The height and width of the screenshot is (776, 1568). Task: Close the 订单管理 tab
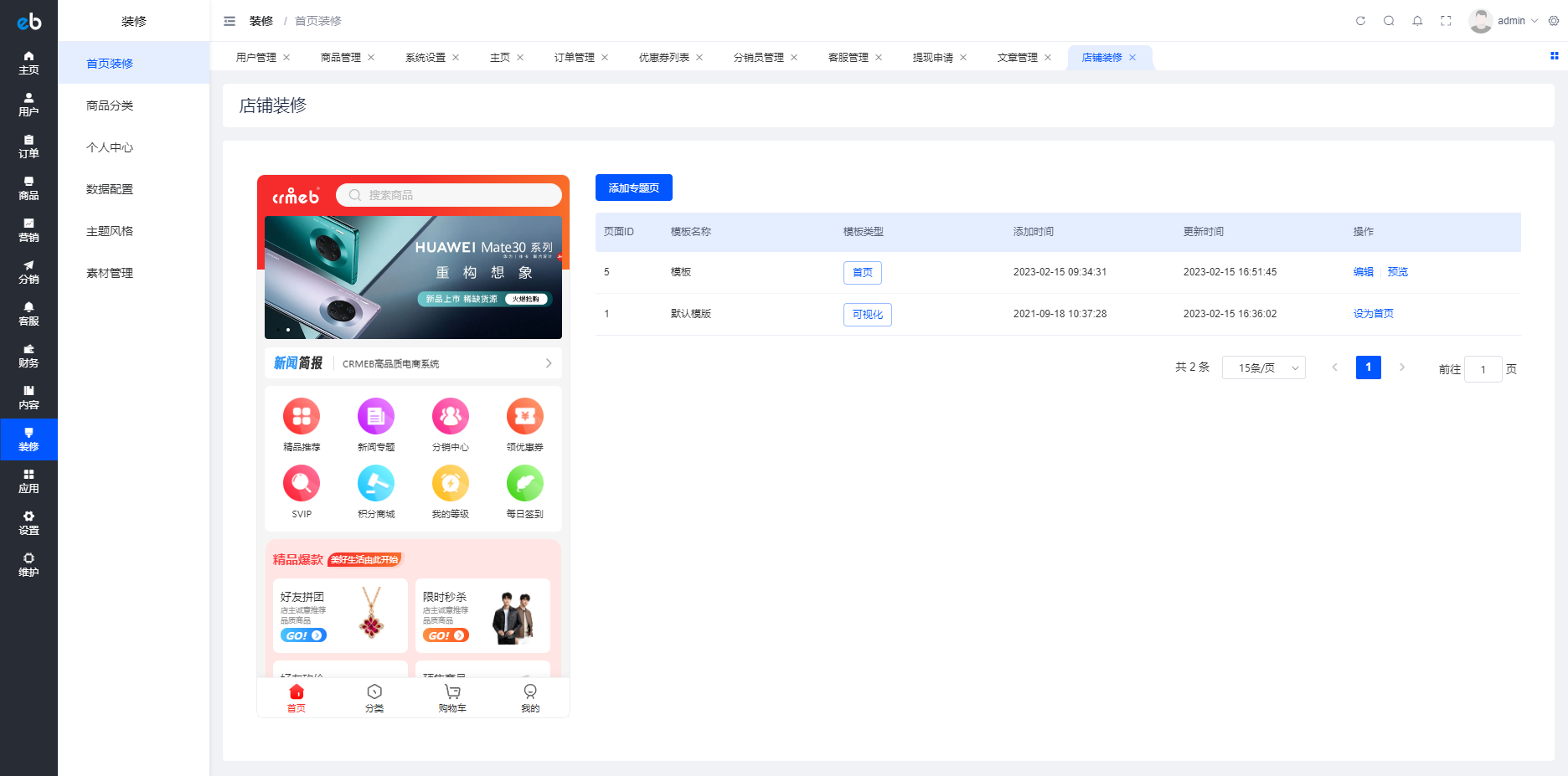point(605,58)
